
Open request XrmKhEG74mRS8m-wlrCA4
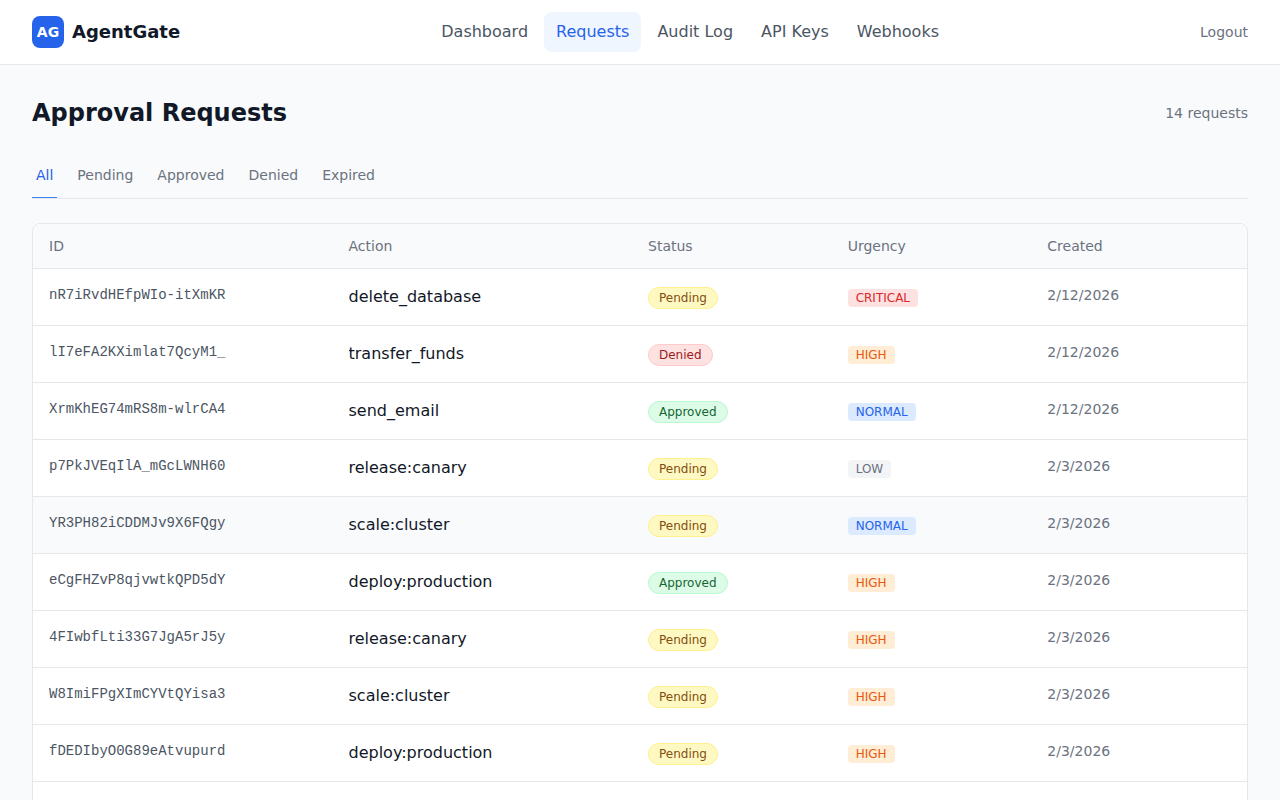pos(137,409)
